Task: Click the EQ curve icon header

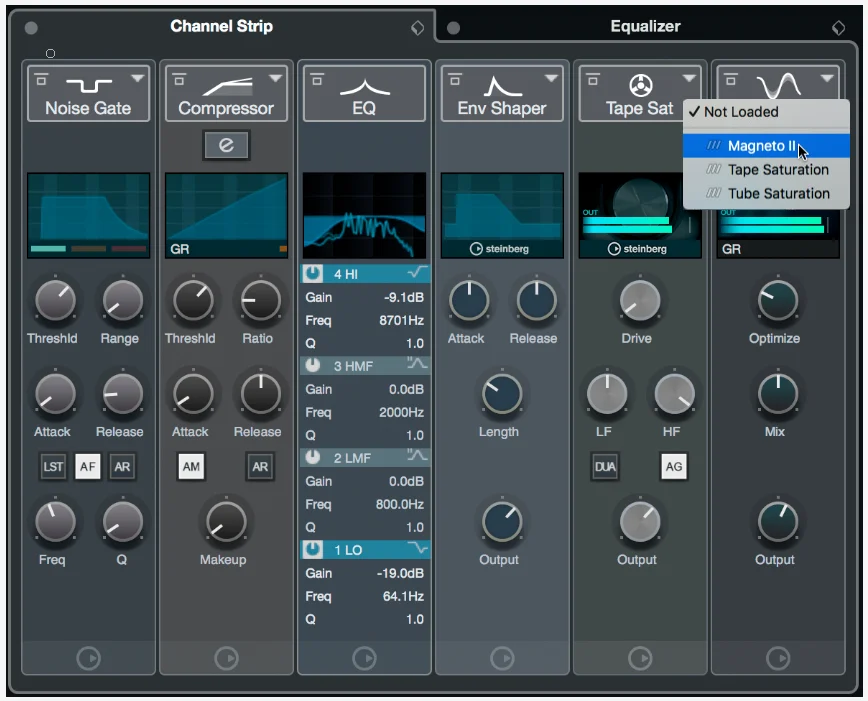Action: click(364, 87)
